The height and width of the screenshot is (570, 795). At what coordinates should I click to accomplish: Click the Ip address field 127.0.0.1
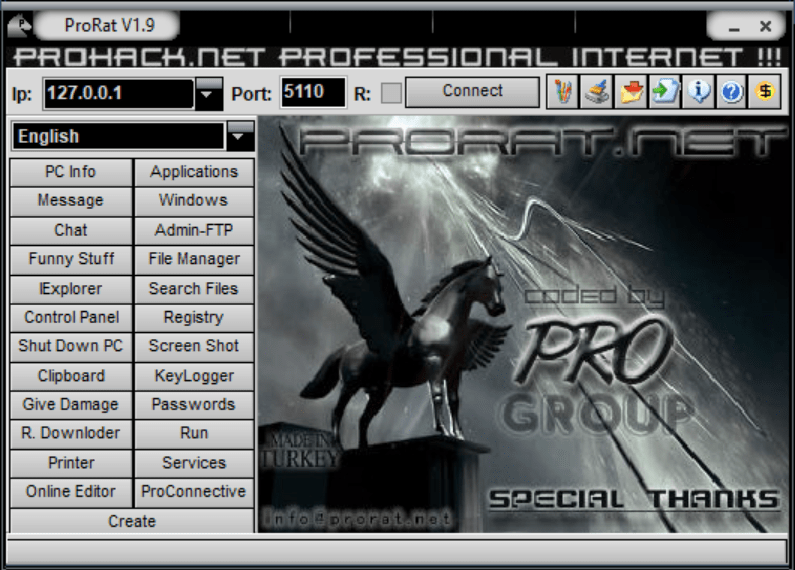[x=119, y=94]
